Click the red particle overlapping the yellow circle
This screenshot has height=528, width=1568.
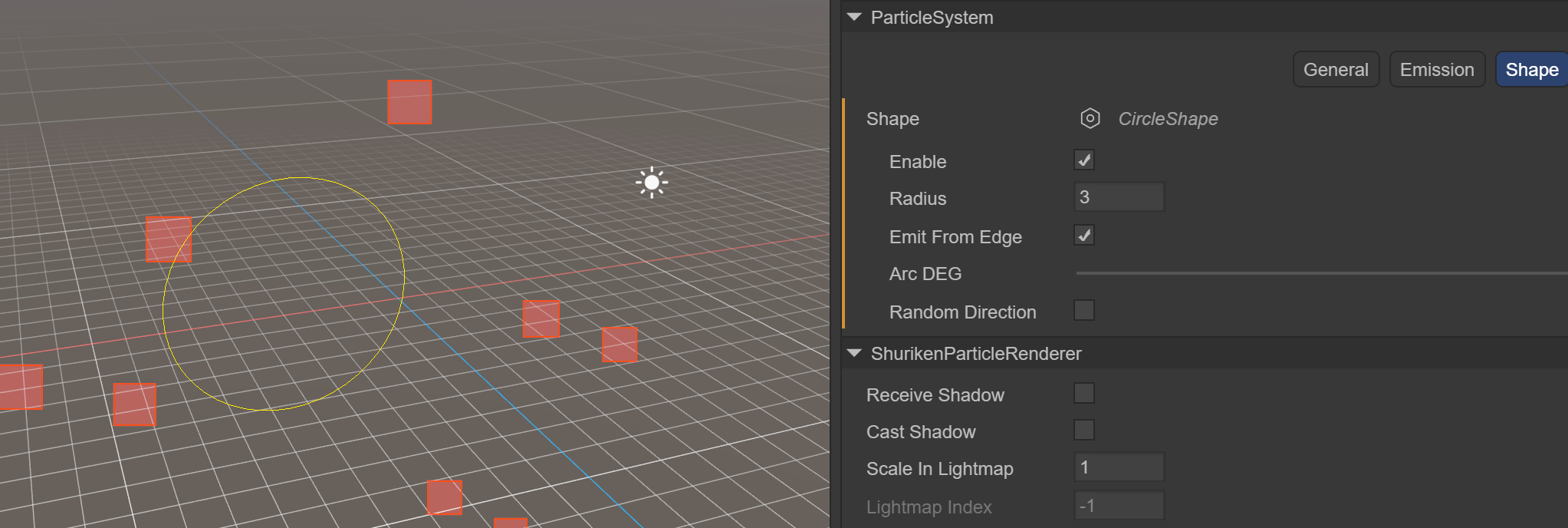[x=168, y=239]
